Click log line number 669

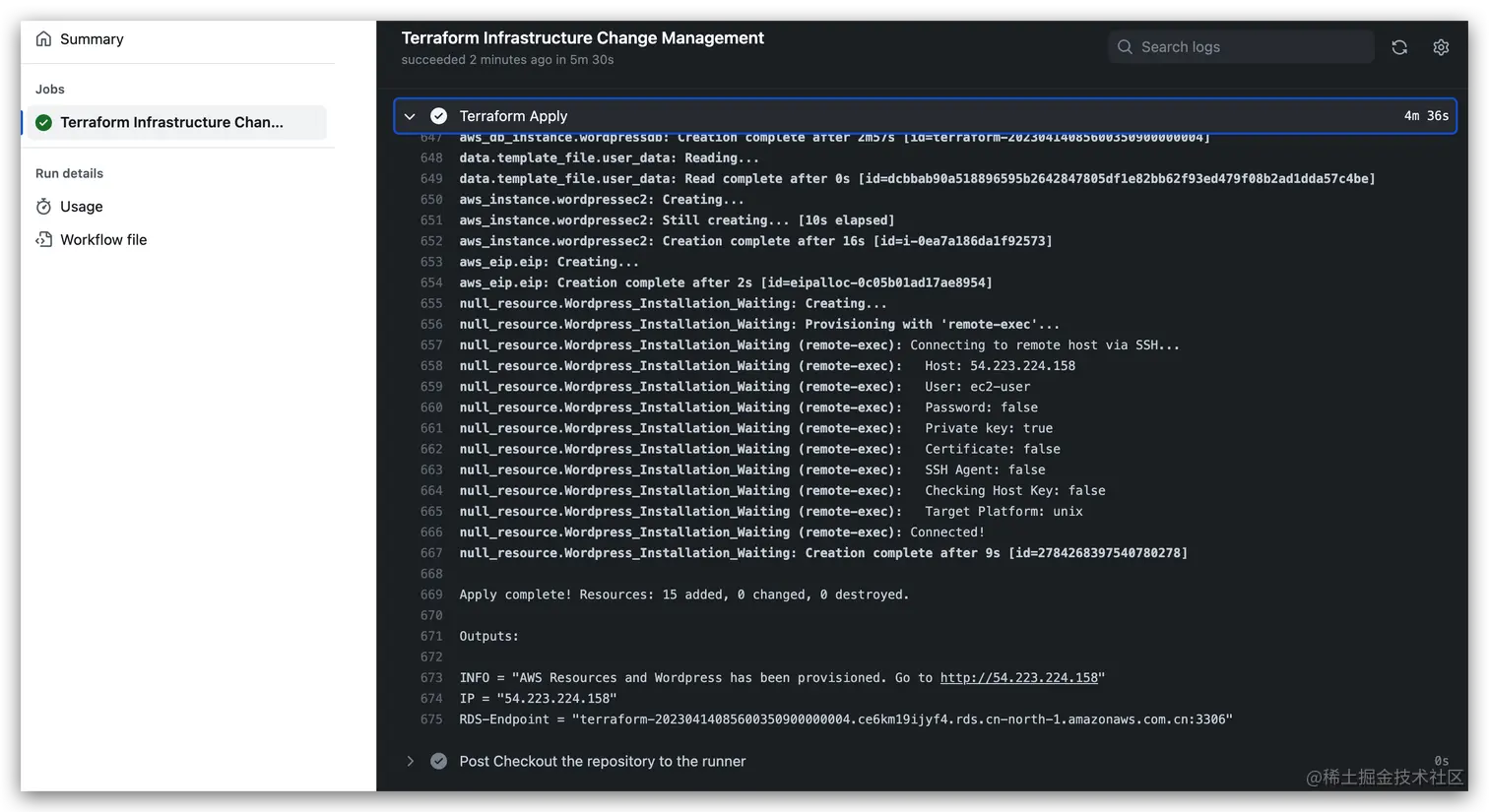tap(431, 594)
